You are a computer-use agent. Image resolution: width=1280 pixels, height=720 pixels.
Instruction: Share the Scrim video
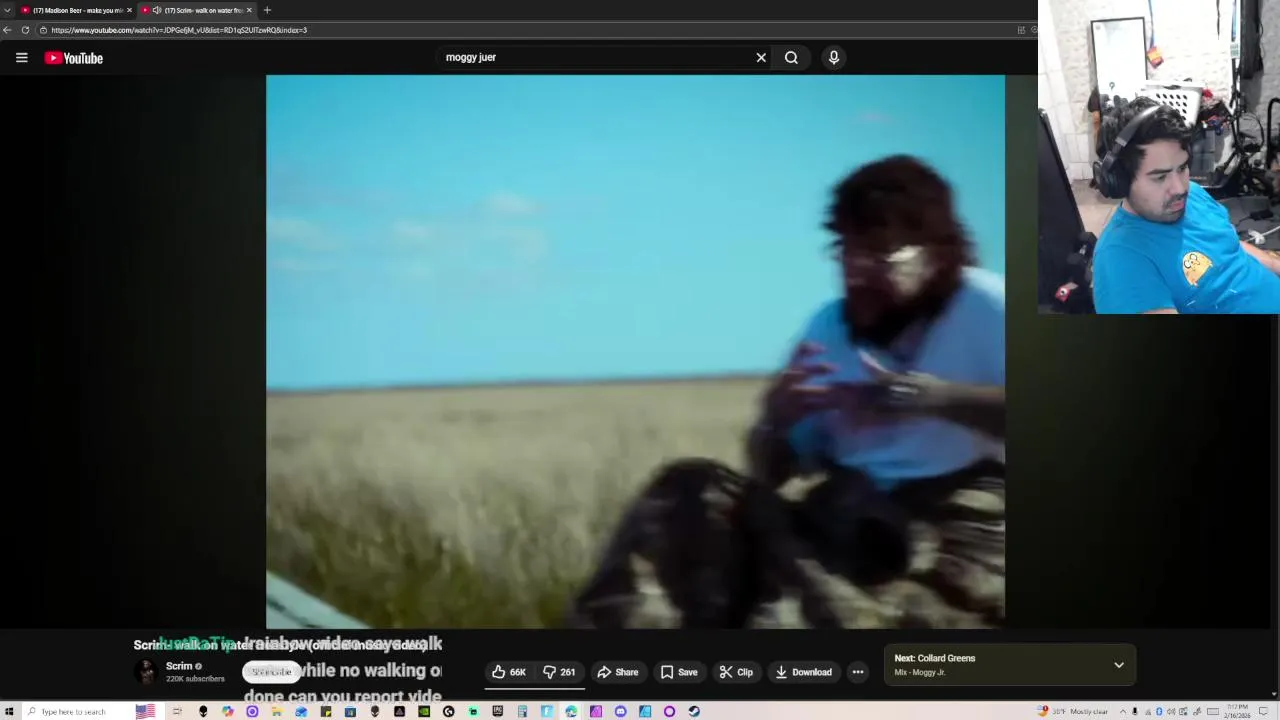tap(617, 672)
